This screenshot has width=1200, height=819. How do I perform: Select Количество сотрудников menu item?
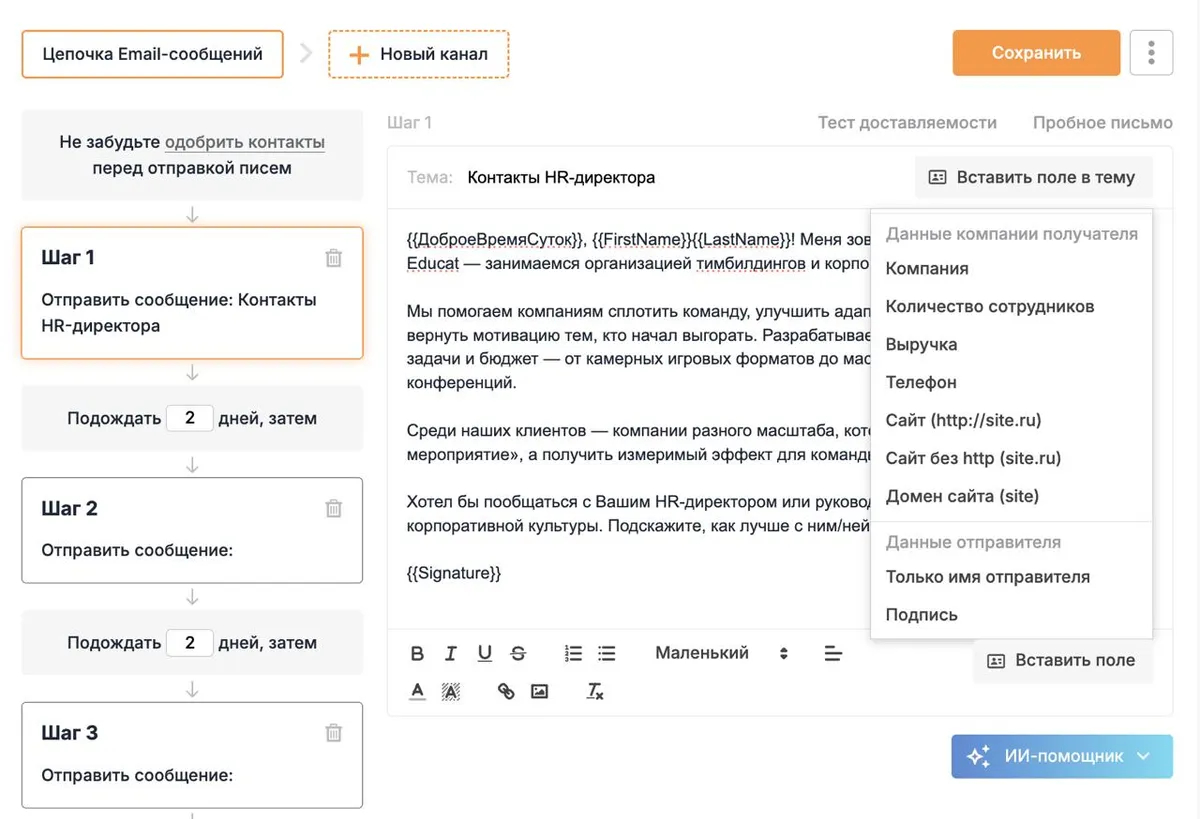[990, 307]
